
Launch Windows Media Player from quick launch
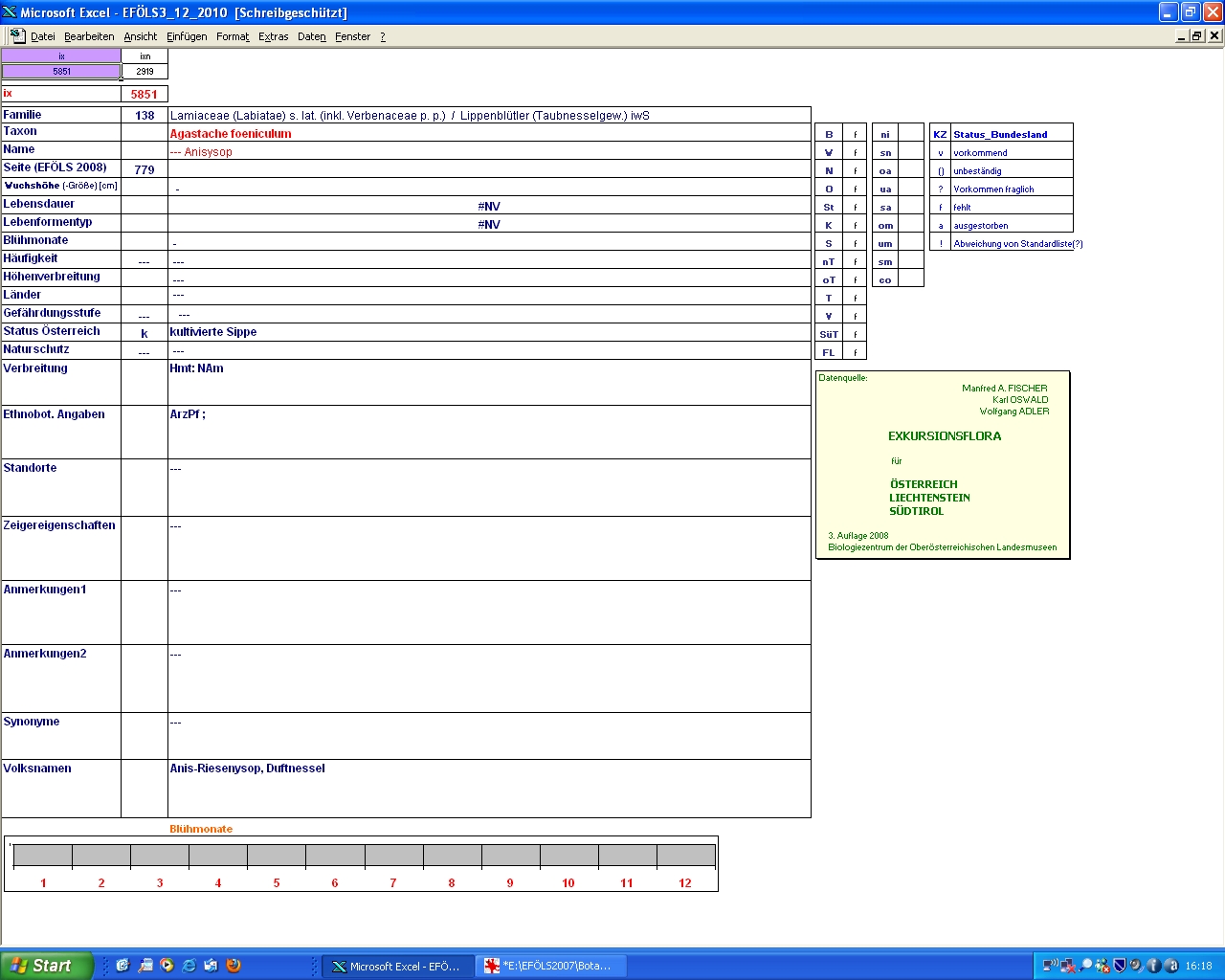(x=167, y=966)
